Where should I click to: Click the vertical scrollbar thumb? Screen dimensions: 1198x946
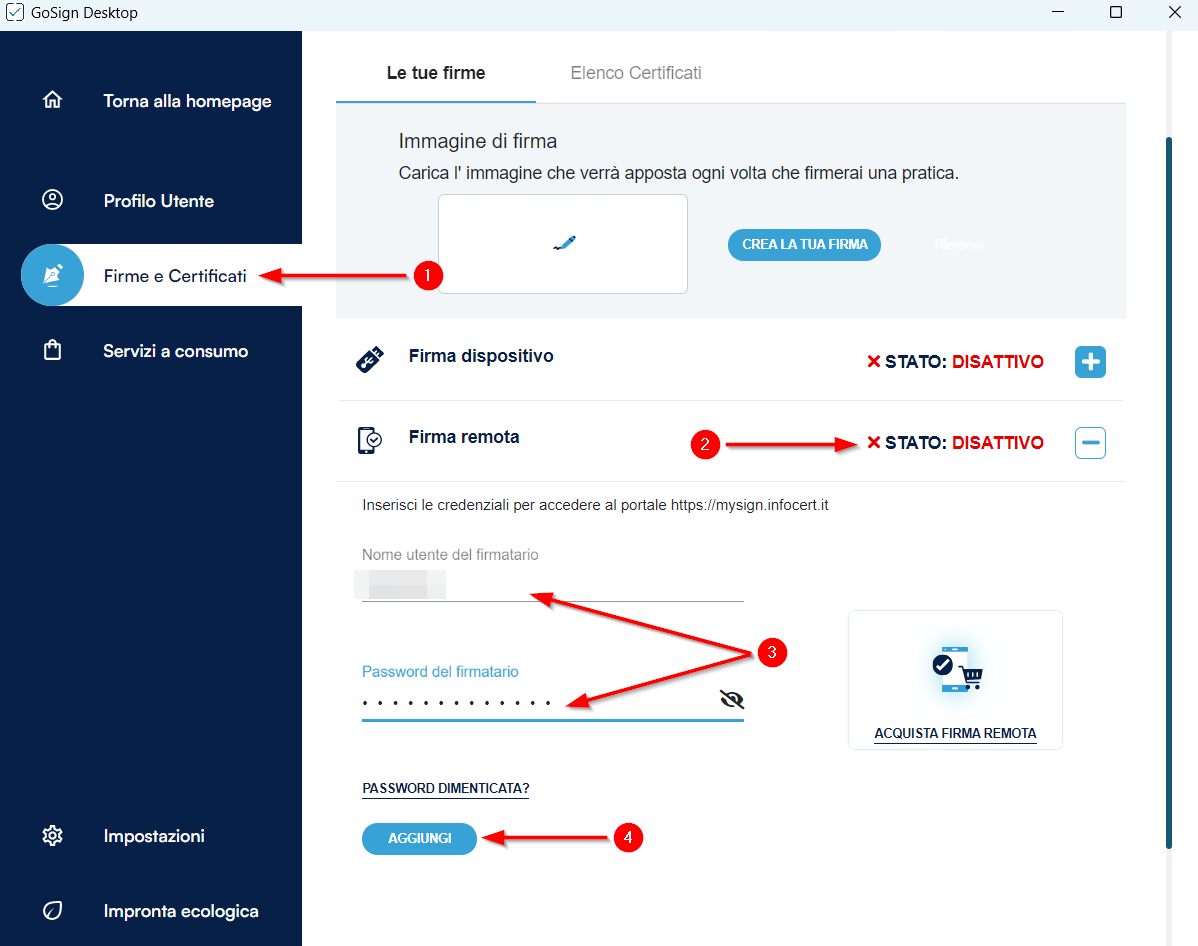[1168, 493]
